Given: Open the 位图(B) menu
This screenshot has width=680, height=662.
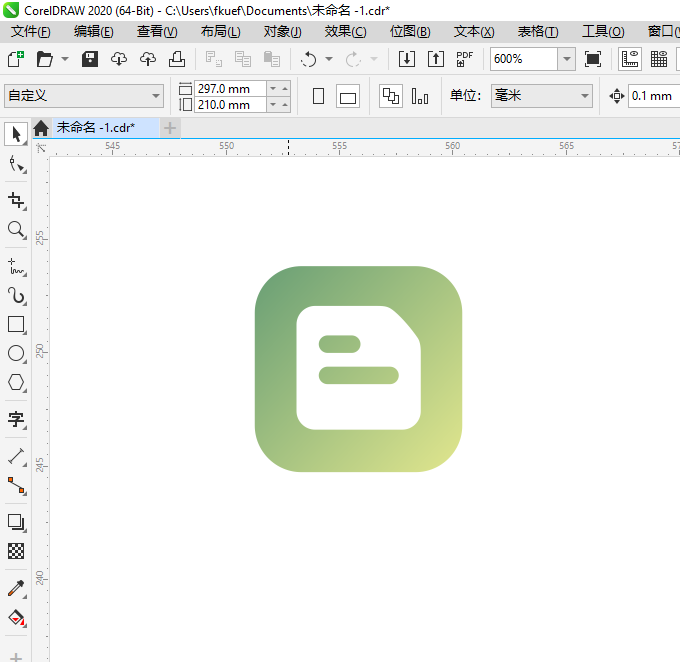Looking at the screenshot, I should click(x=410, y=31).
